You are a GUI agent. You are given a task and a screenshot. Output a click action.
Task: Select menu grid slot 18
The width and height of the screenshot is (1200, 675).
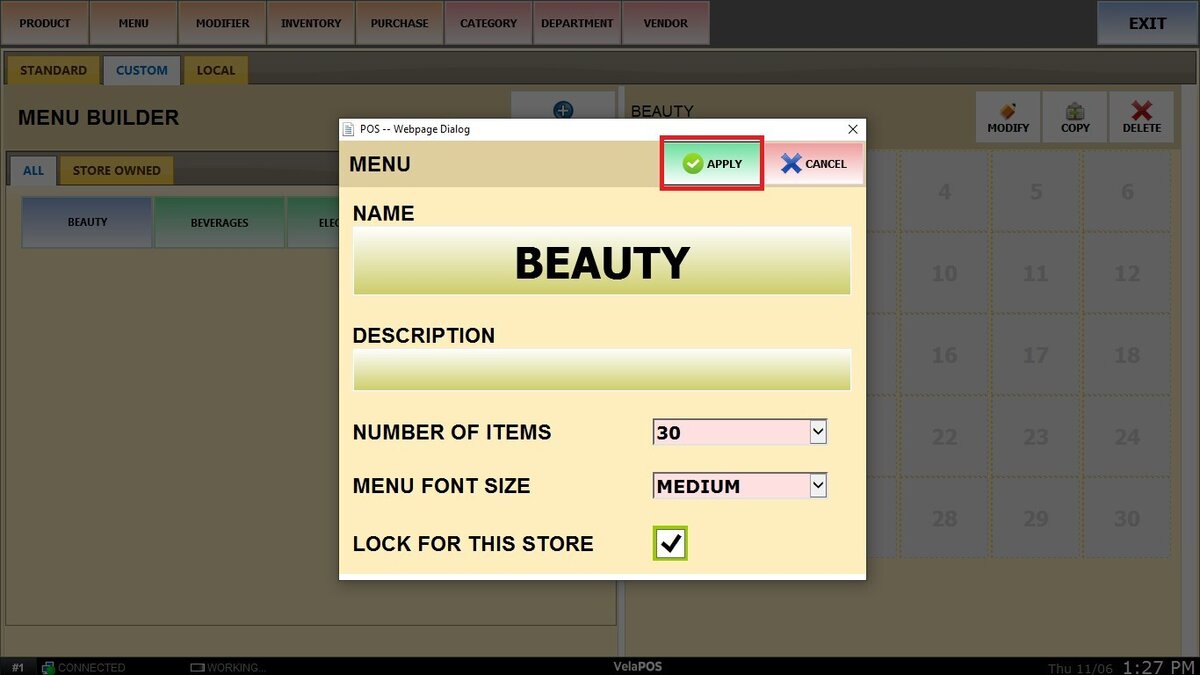pos(1127,355)
